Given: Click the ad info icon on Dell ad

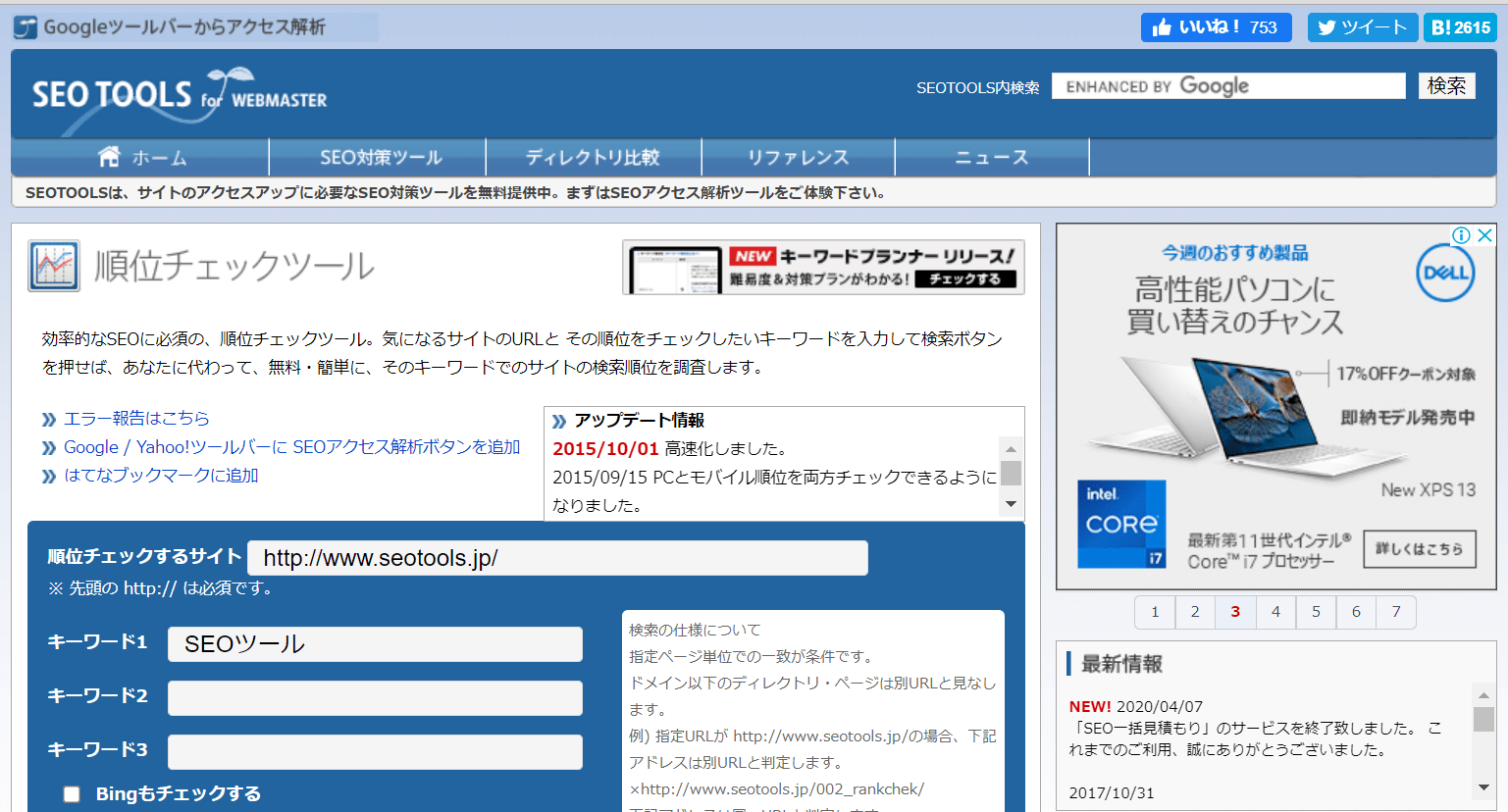Looking at the screenshot, I should click(x=1461, y=235).
